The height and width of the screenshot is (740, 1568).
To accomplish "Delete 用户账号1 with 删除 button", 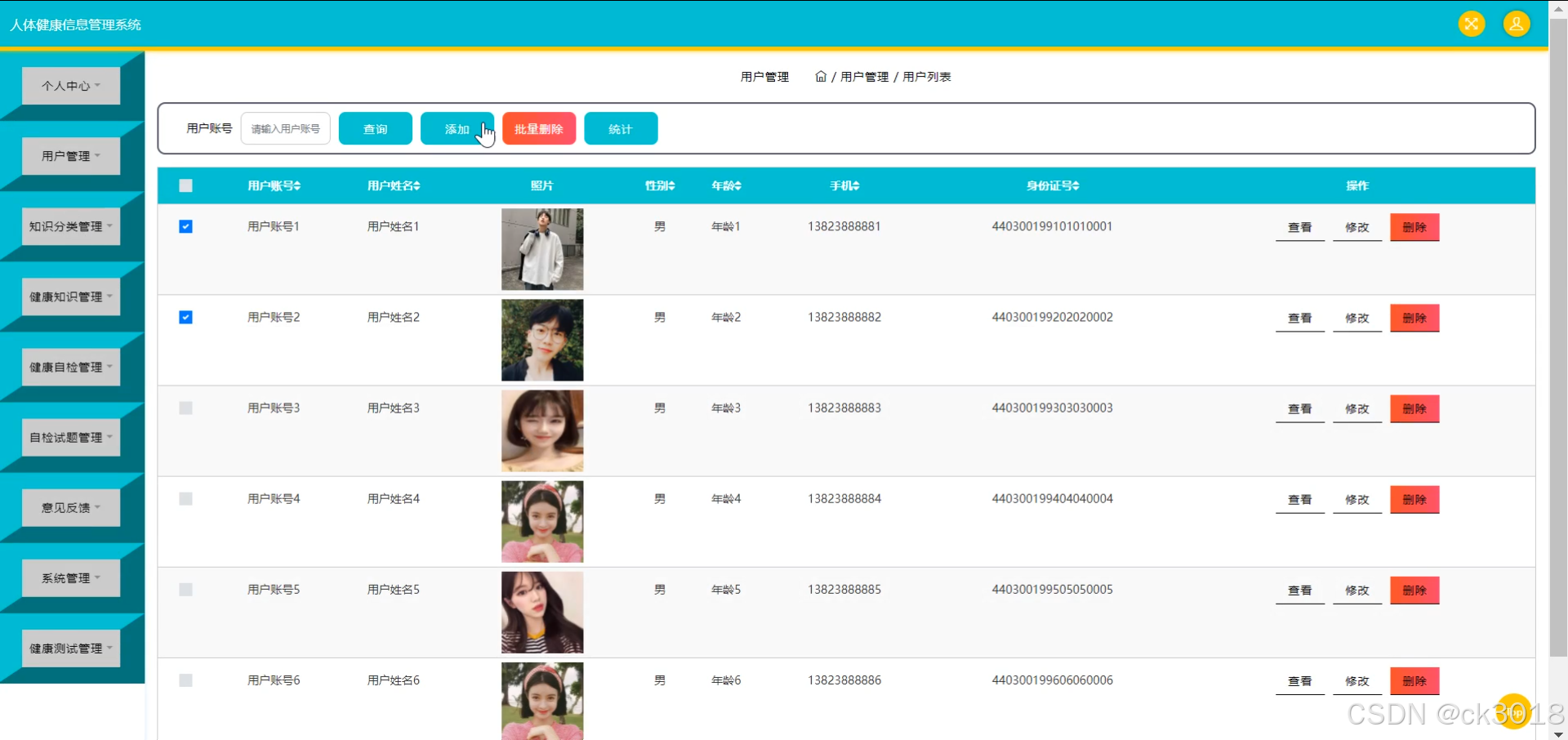I will (x=1414, y=227).
